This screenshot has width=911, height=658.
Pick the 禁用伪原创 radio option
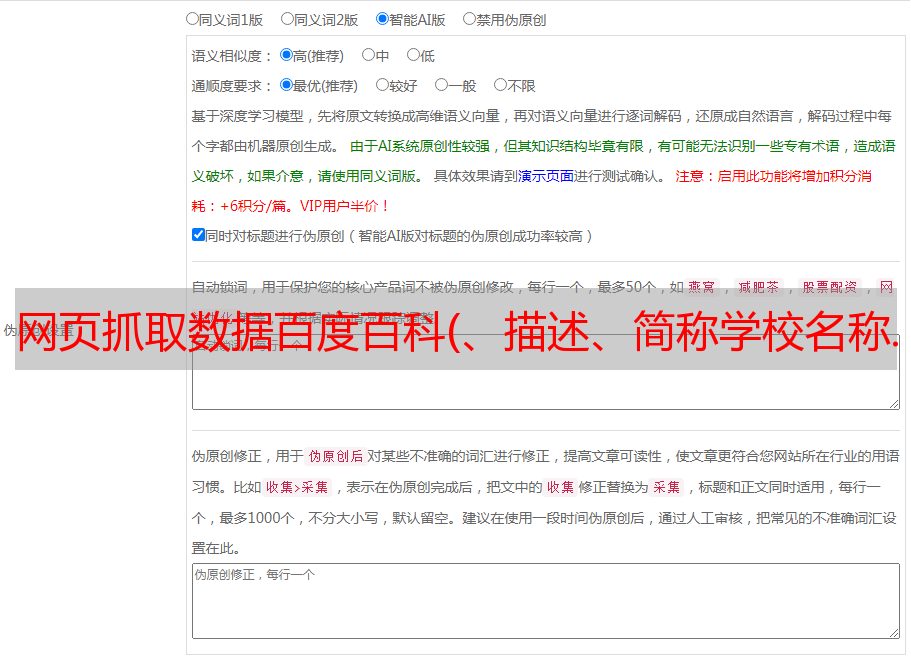[470, 19]
